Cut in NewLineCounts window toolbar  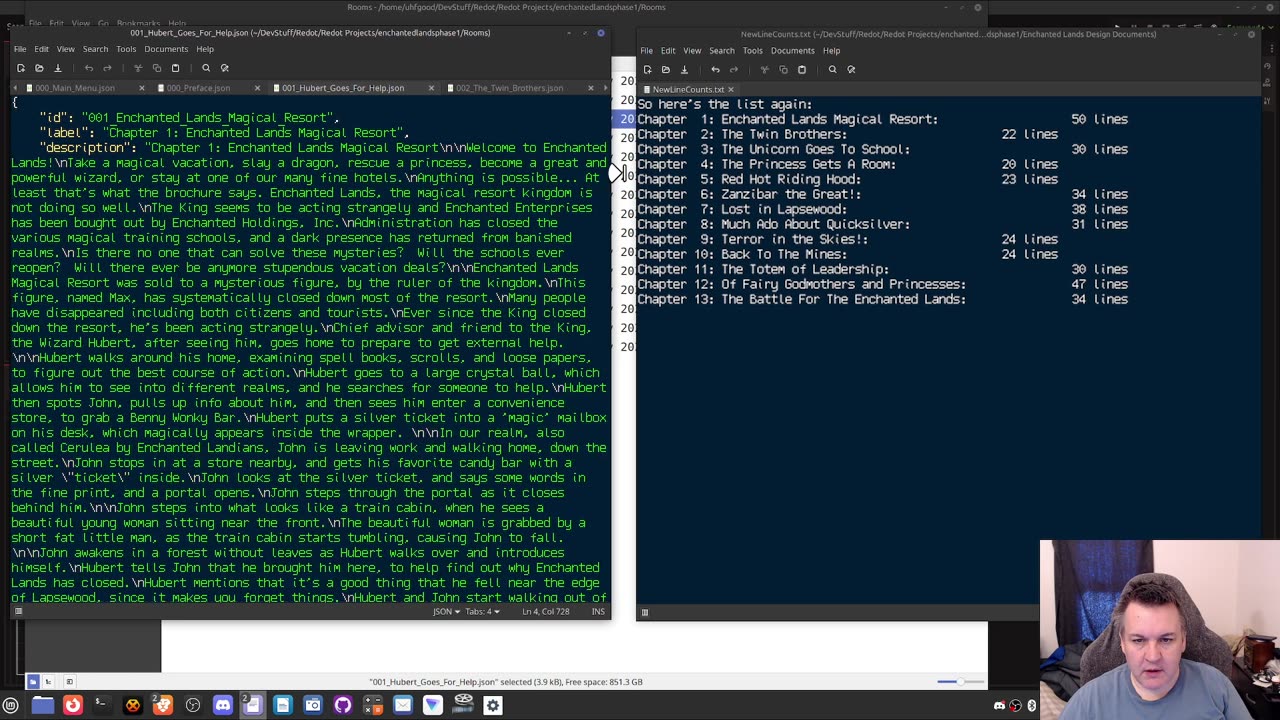tap(764, 69)
